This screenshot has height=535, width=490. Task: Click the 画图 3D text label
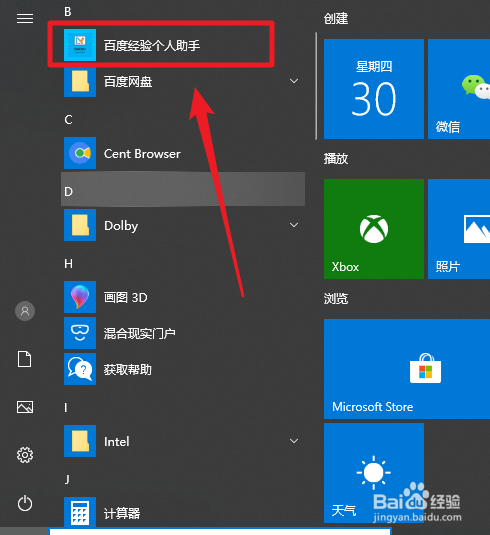(x=126, y=298)
